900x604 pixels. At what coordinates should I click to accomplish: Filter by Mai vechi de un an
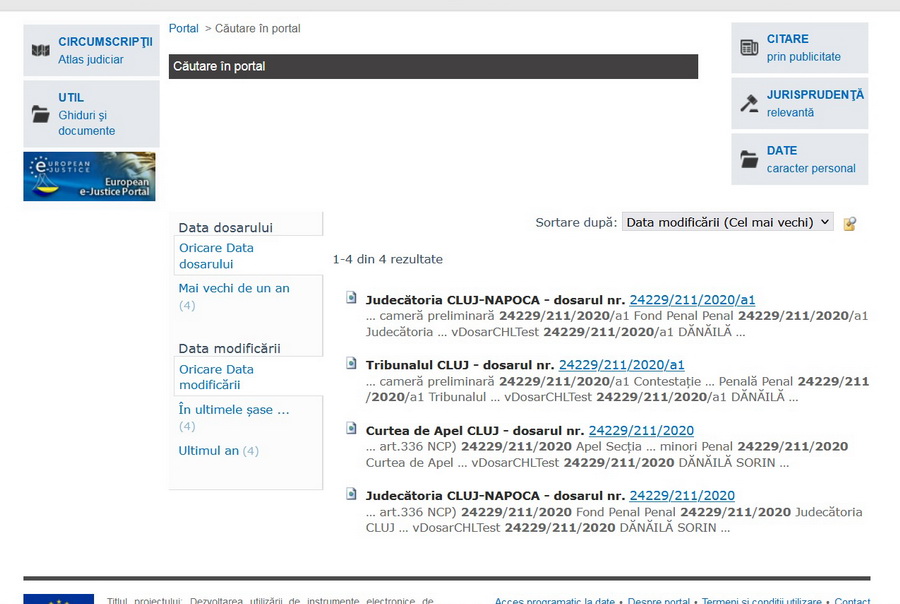tap(234, 288)
